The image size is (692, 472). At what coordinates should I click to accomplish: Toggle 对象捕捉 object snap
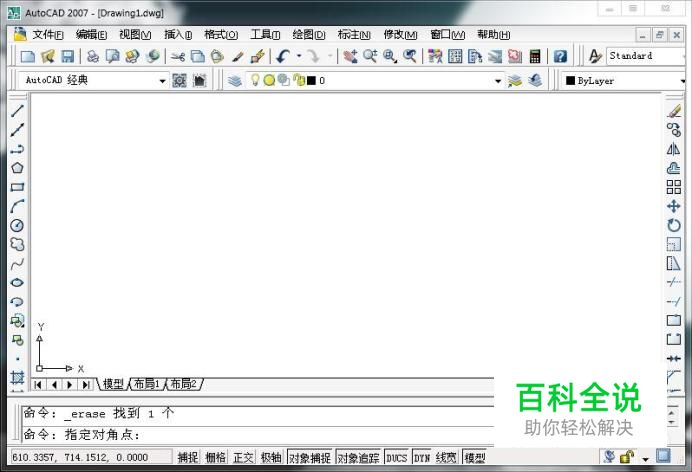tap(310, 458)
